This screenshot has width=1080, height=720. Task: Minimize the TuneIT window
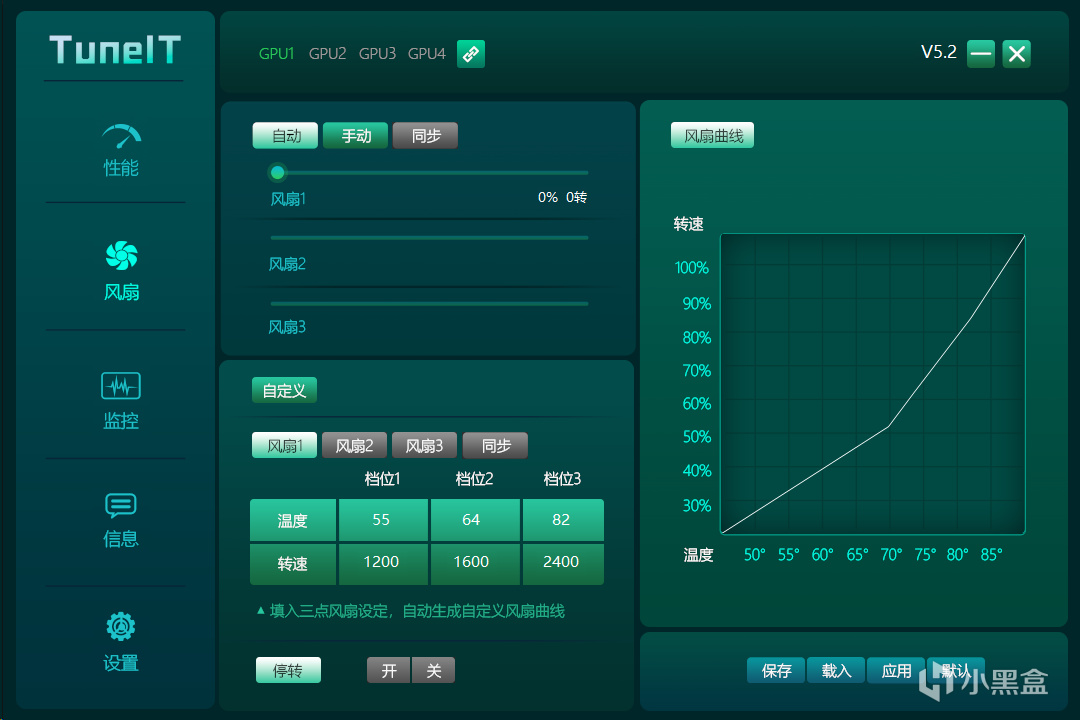[x=981, y=54]
